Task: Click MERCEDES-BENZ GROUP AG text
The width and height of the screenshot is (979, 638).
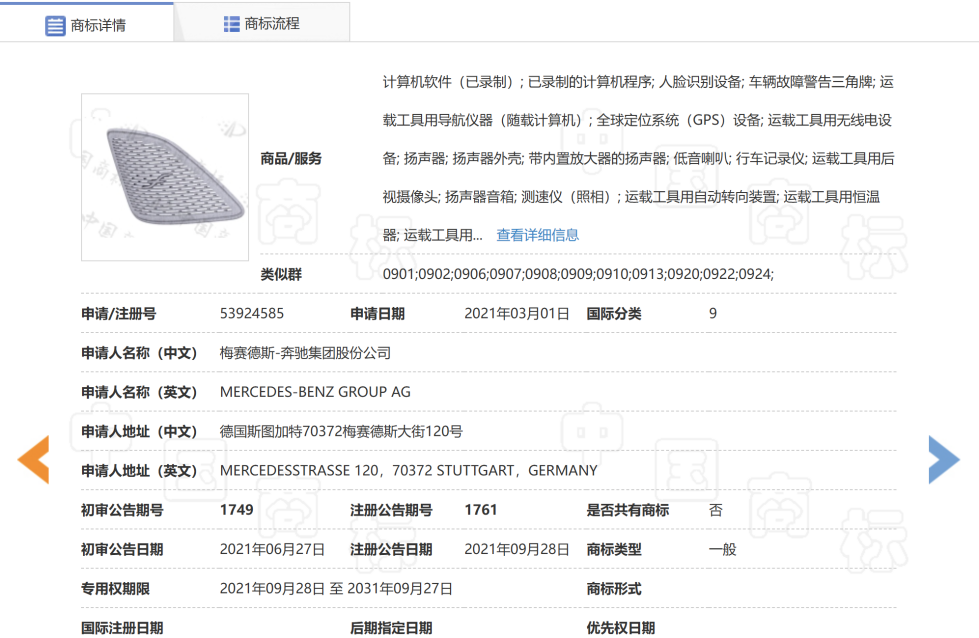Action: click(315, 392)
